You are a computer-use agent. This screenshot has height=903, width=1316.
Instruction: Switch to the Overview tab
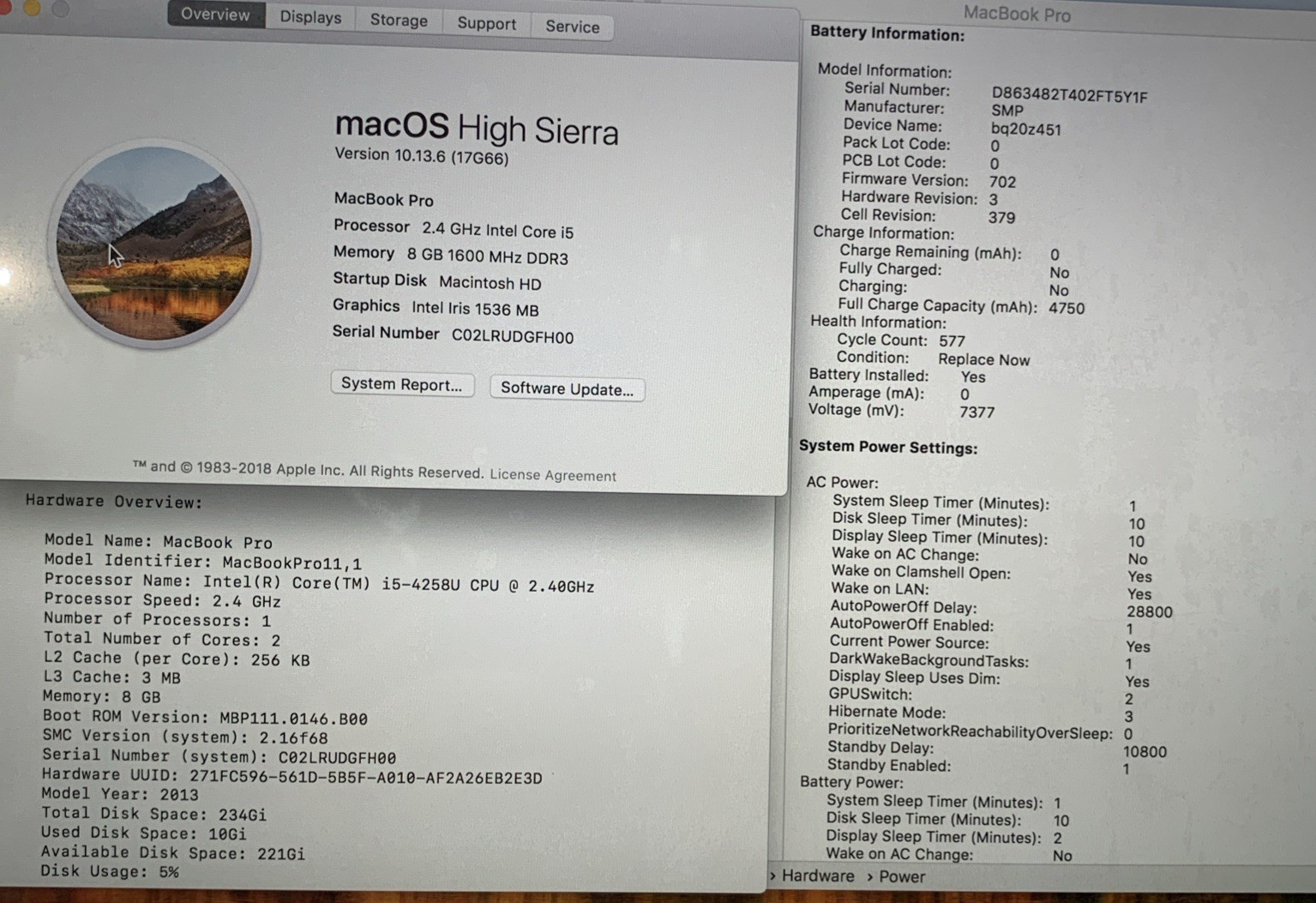coord(215,15)
